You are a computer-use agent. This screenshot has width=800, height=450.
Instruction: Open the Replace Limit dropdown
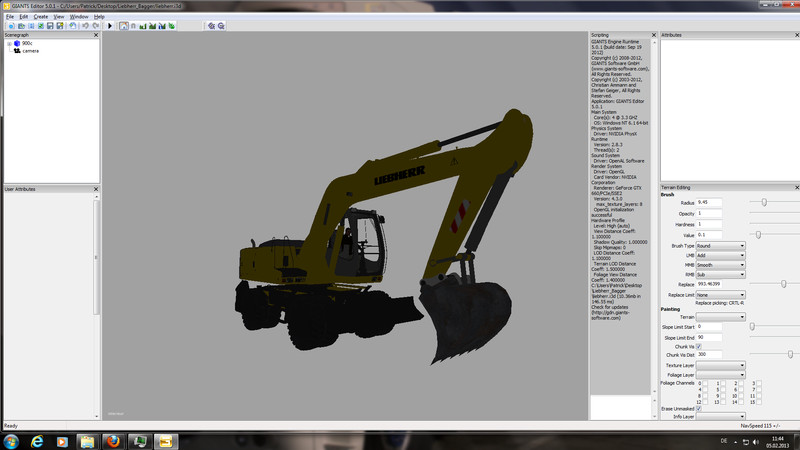(720, 295)
